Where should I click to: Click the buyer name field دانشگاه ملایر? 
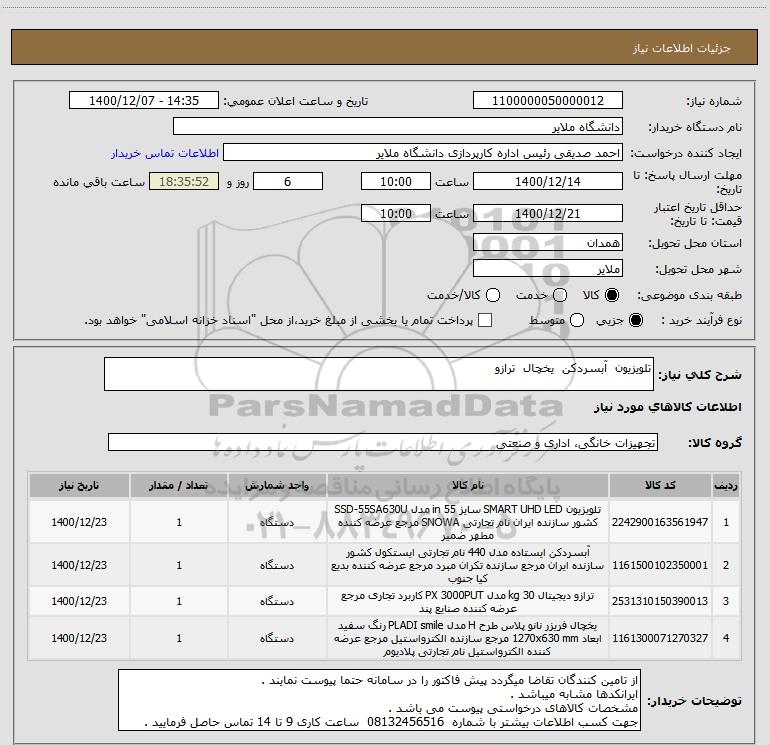(398, 126)
